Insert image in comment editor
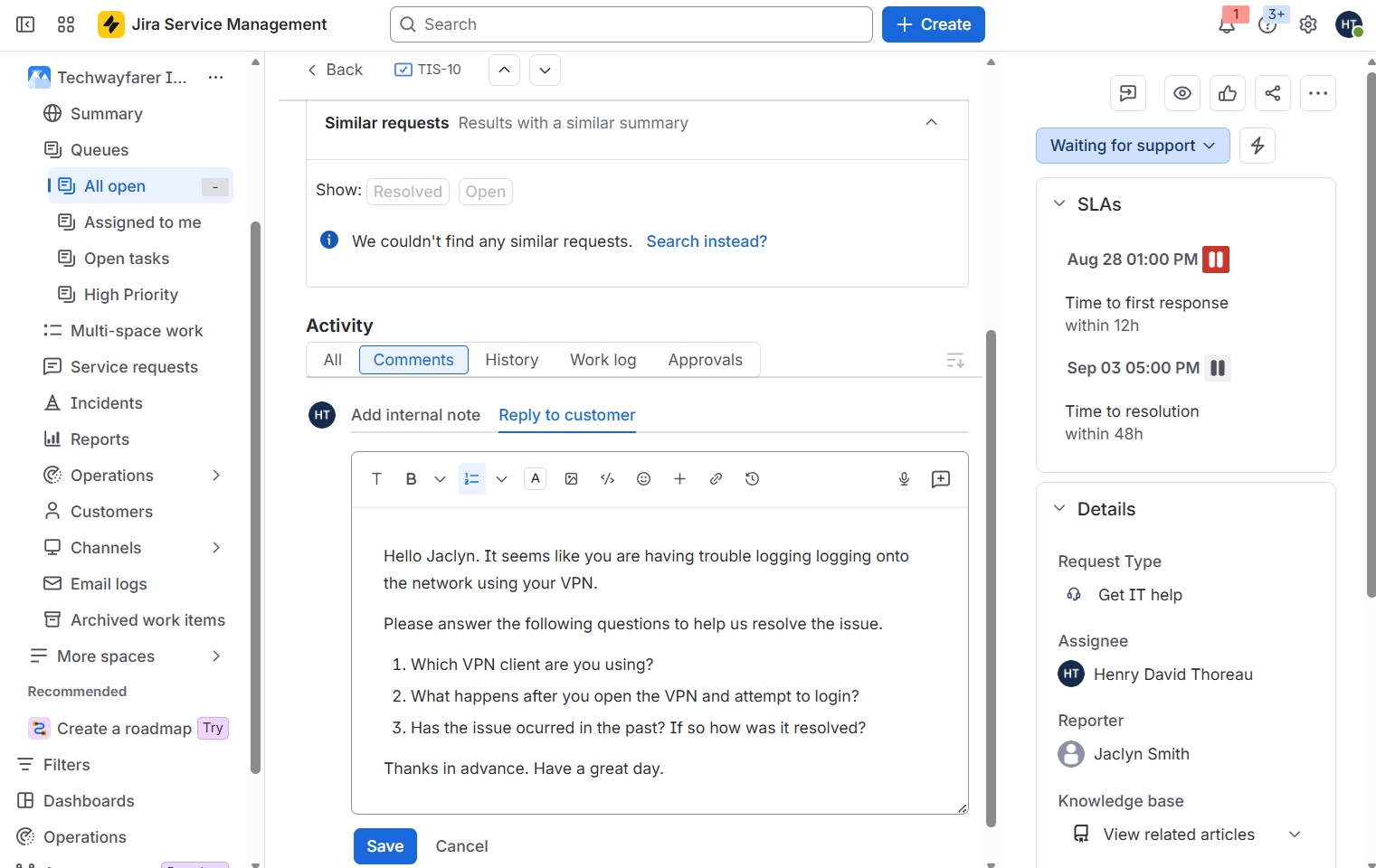The image size is (1376, 868). pyautogui.click(x=572, y=479)
